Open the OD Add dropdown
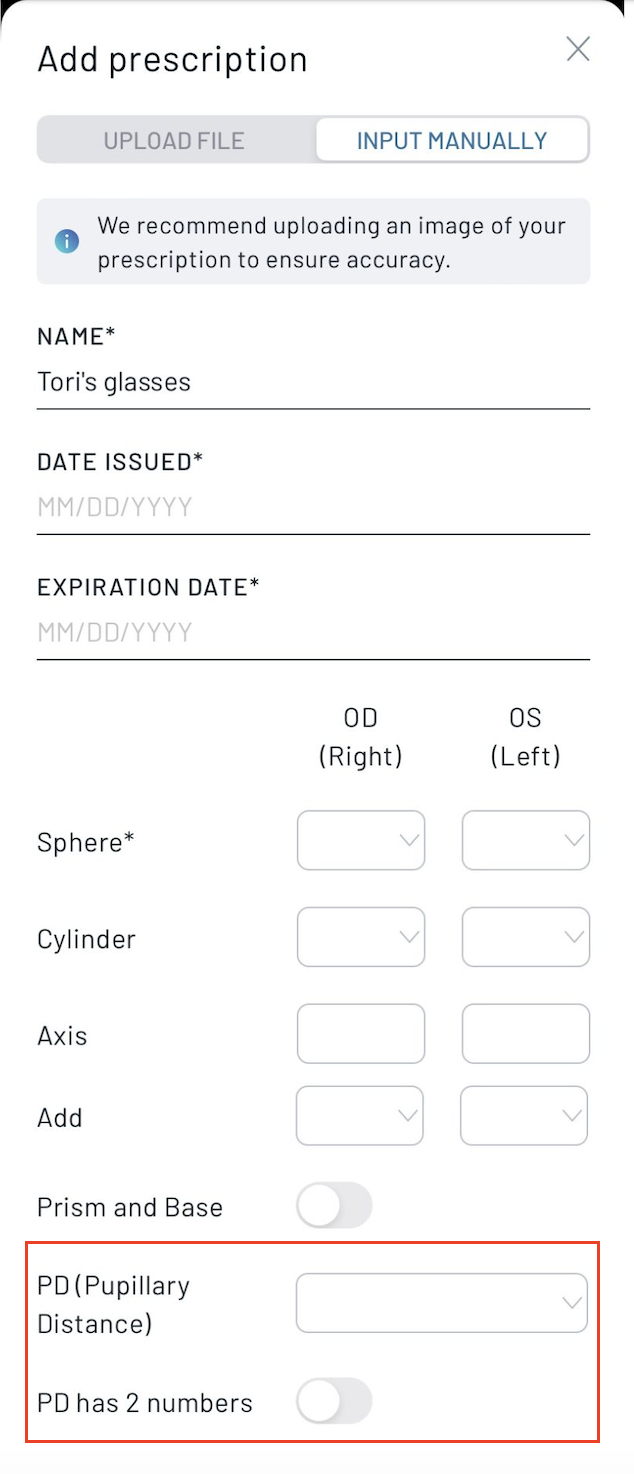 pyautogui.click(x=360, y=1115)
